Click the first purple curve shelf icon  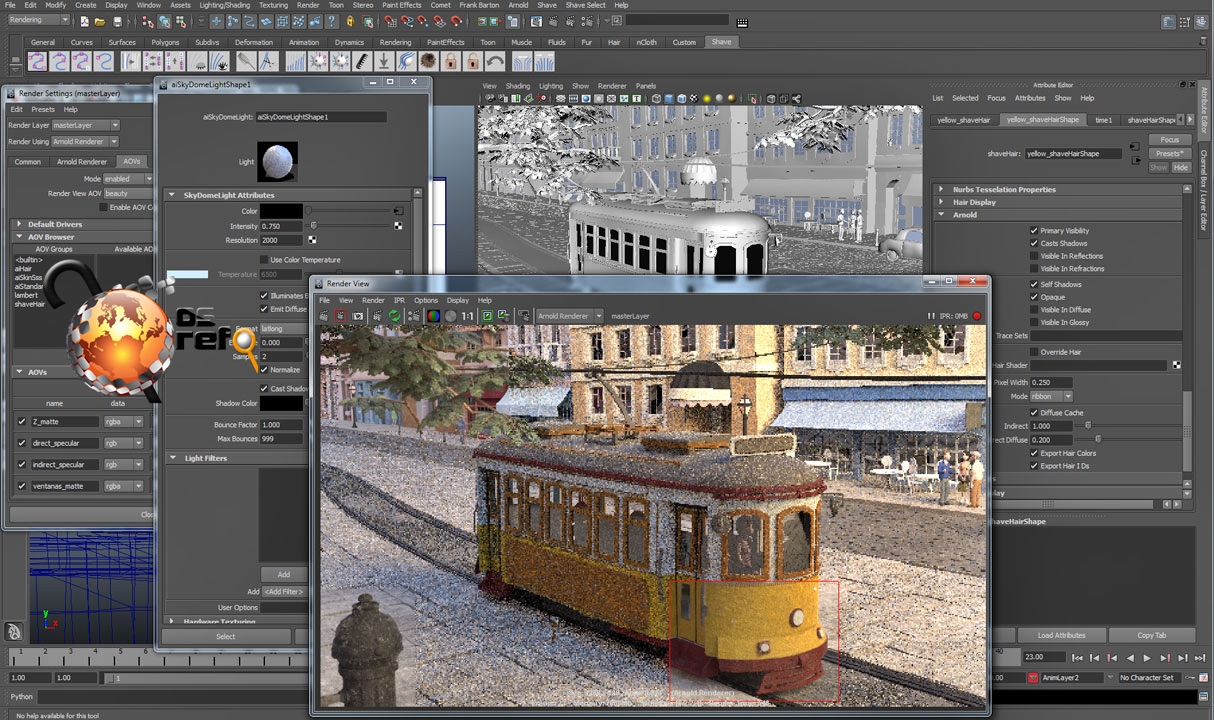pyautogui.click(x=37, y=61)
